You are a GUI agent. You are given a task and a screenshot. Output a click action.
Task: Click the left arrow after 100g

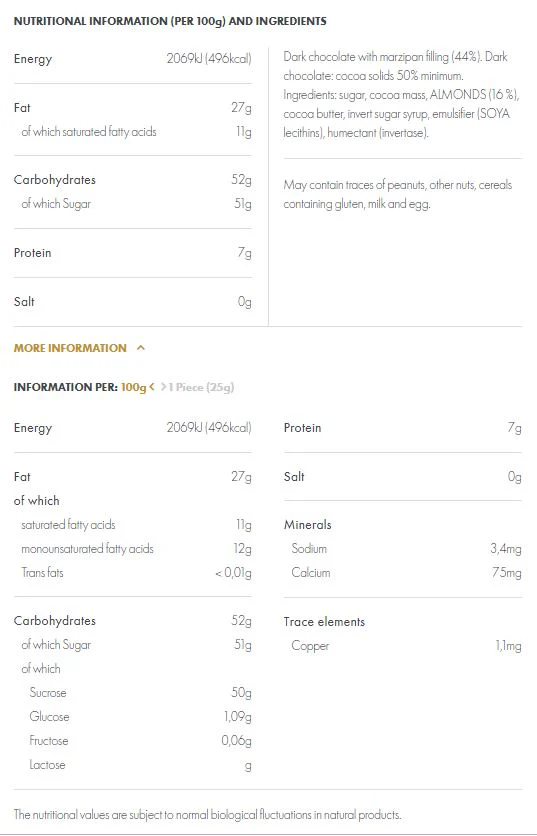click(152, 387)
